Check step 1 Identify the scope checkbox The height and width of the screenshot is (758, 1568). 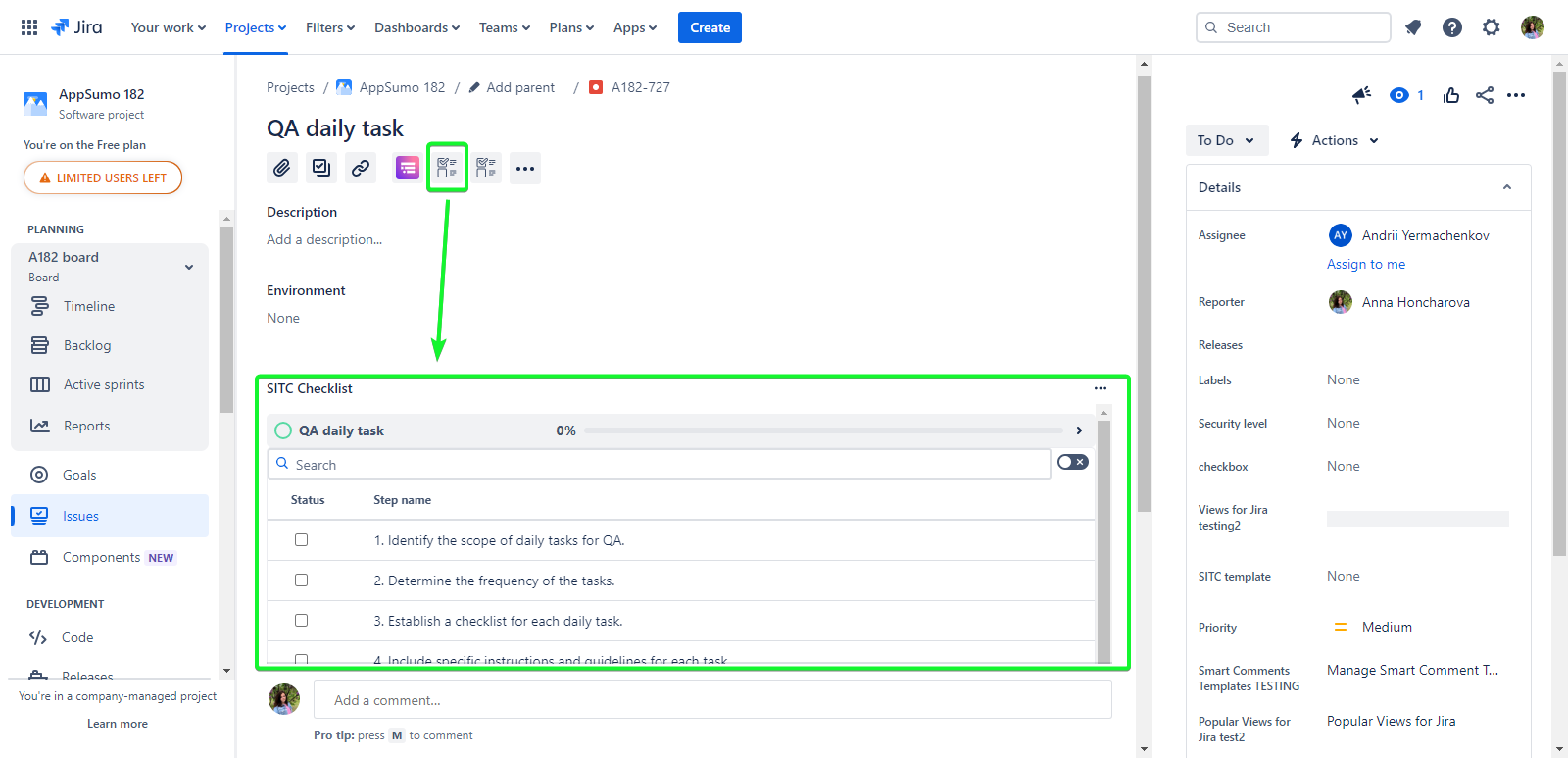(301, 540)
